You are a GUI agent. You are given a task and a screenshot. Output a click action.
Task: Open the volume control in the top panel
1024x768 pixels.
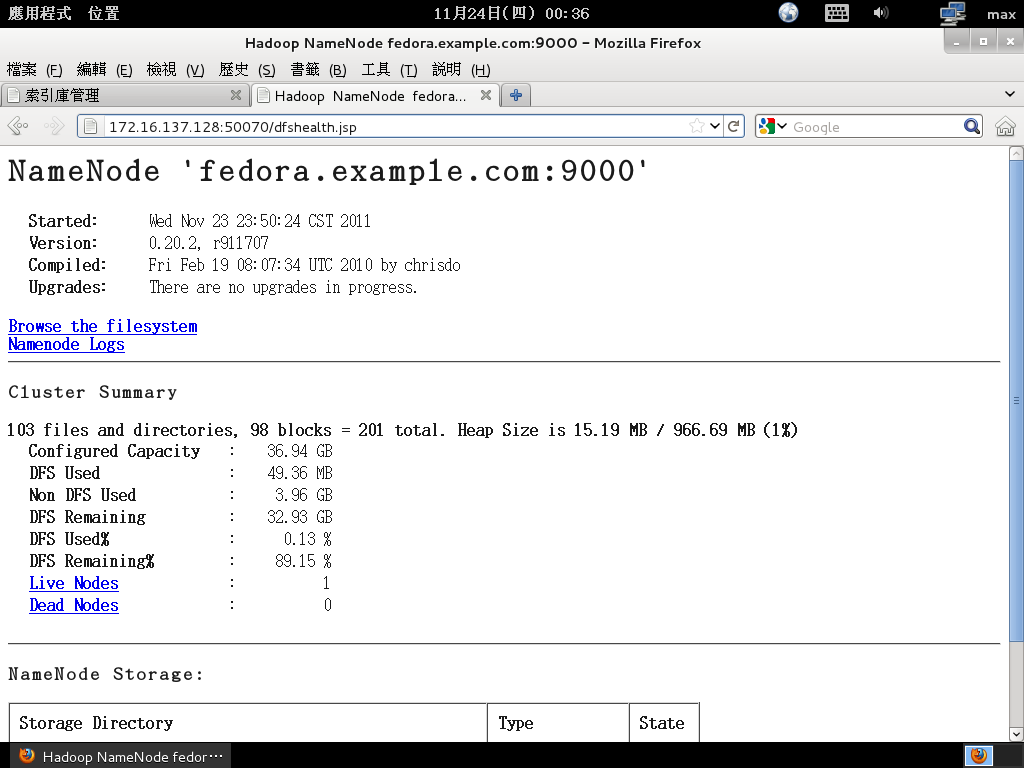pyautogui.click(x=881, y=13)
